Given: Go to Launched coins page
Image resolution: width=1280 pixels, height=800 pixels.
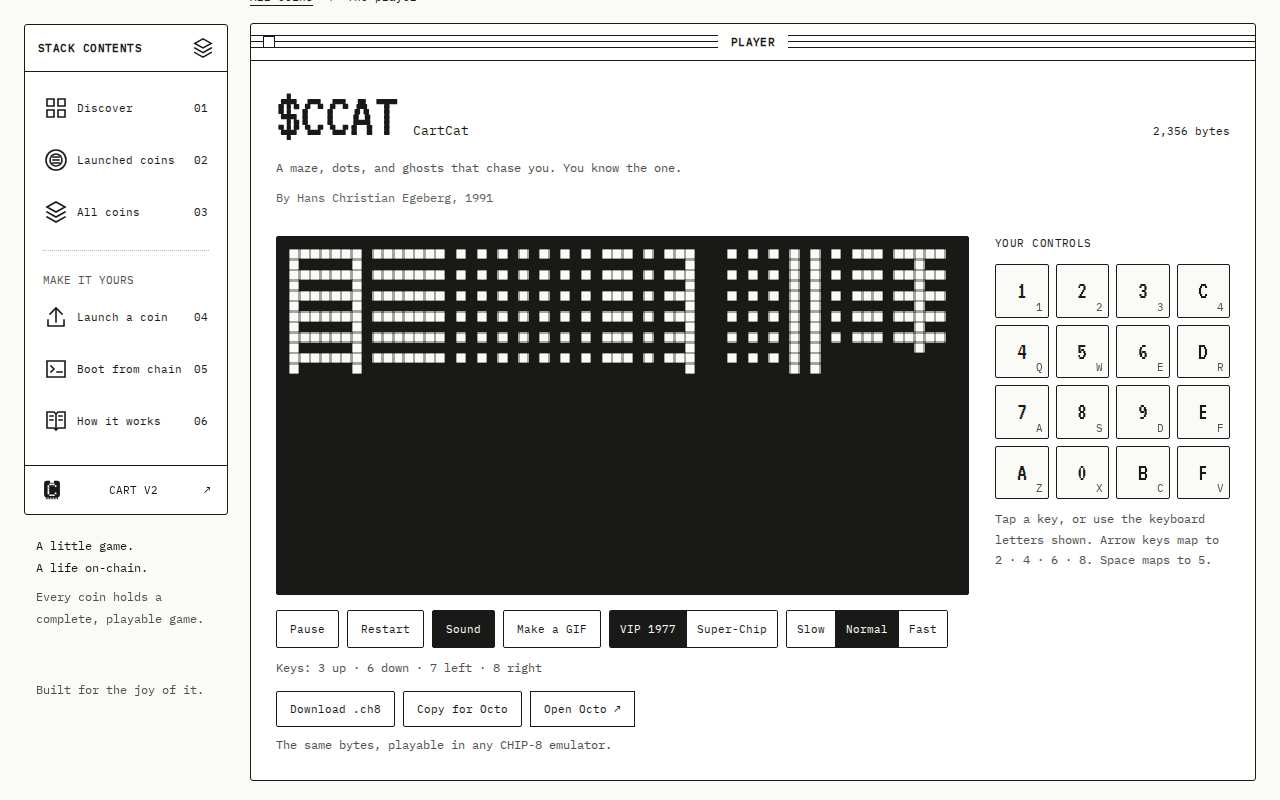Looking at the screenshot, I should (127, 160).
